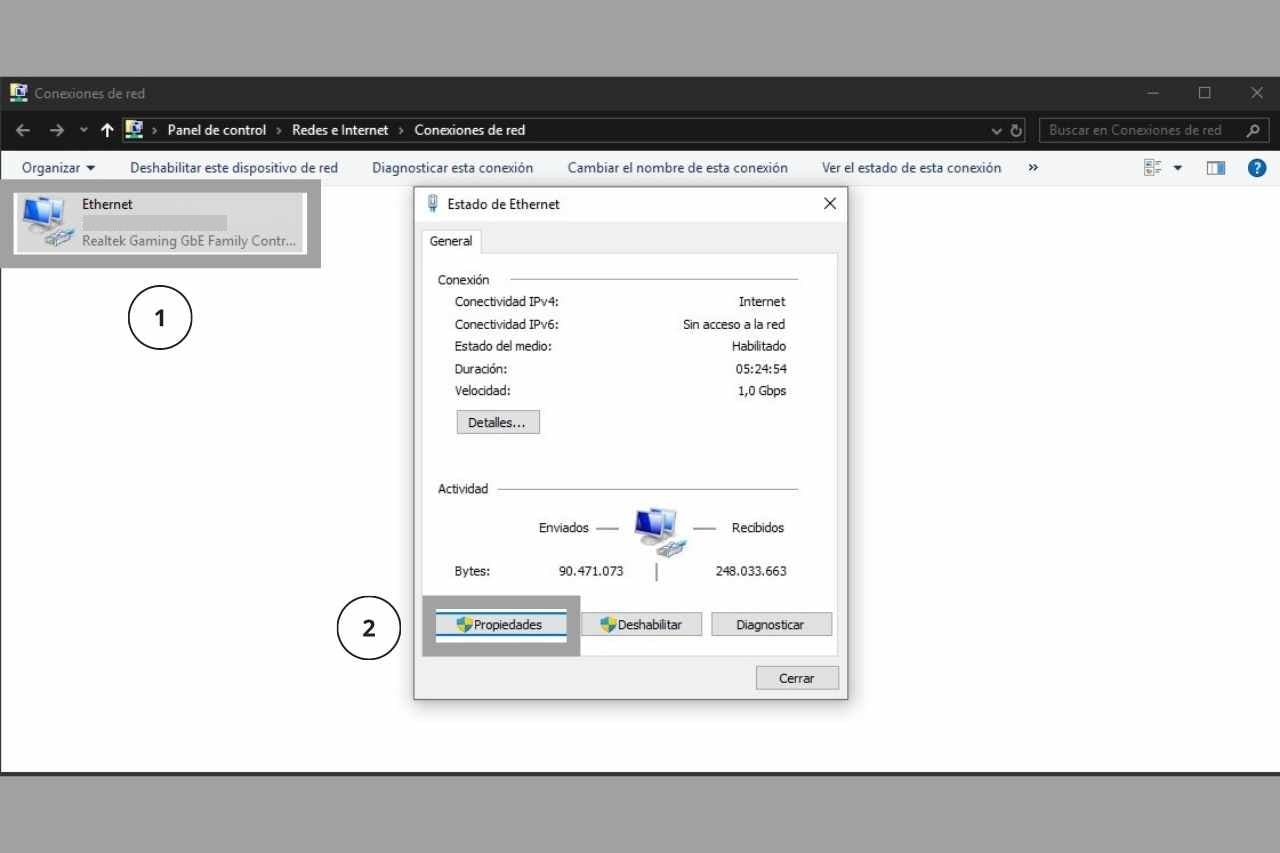Click the back navigation arrow
Image resolution: width=1280 pixels, height=853 pixels.
(22, 130)
